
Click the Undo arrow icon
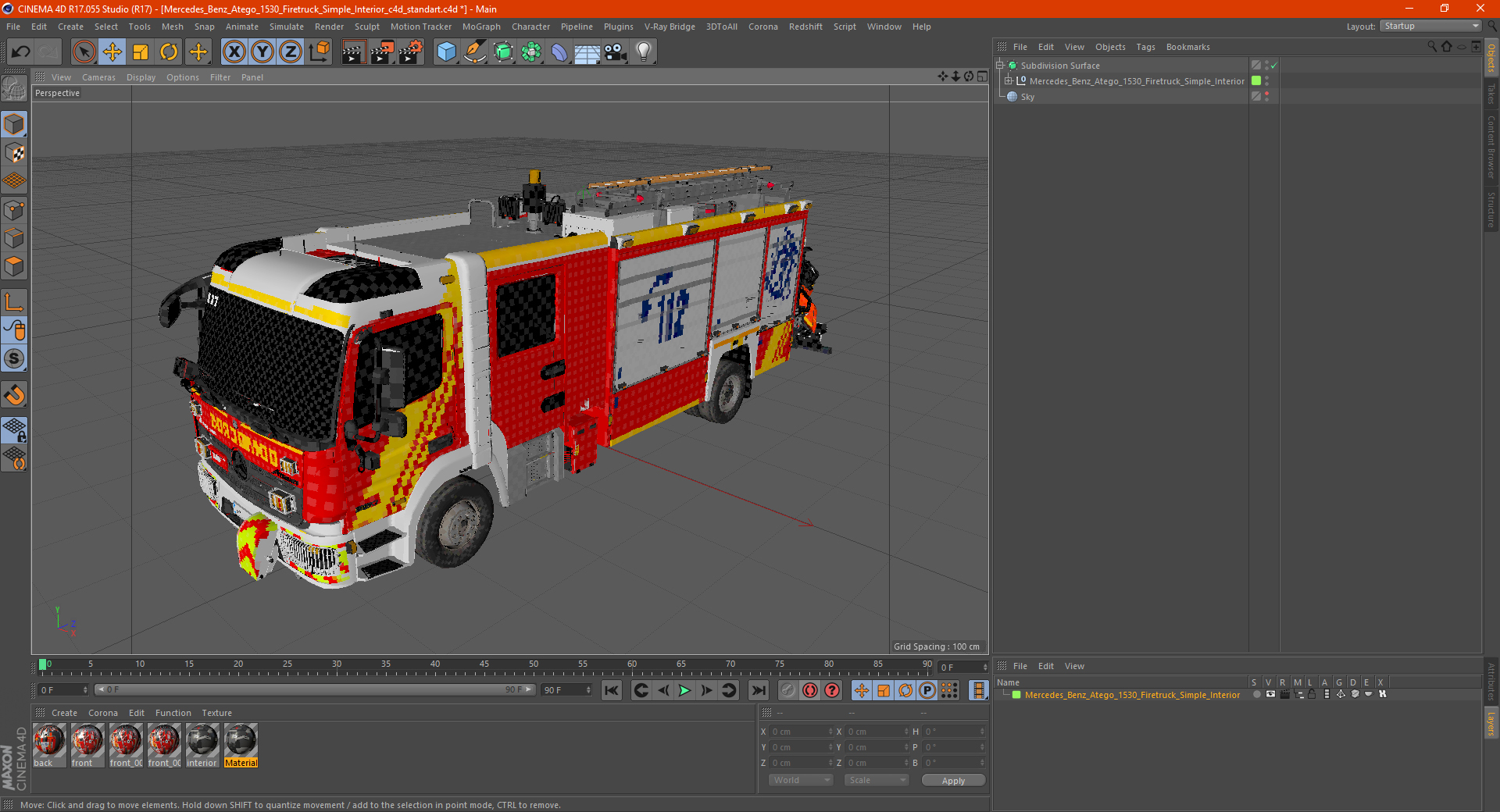(x=20, y=52)
